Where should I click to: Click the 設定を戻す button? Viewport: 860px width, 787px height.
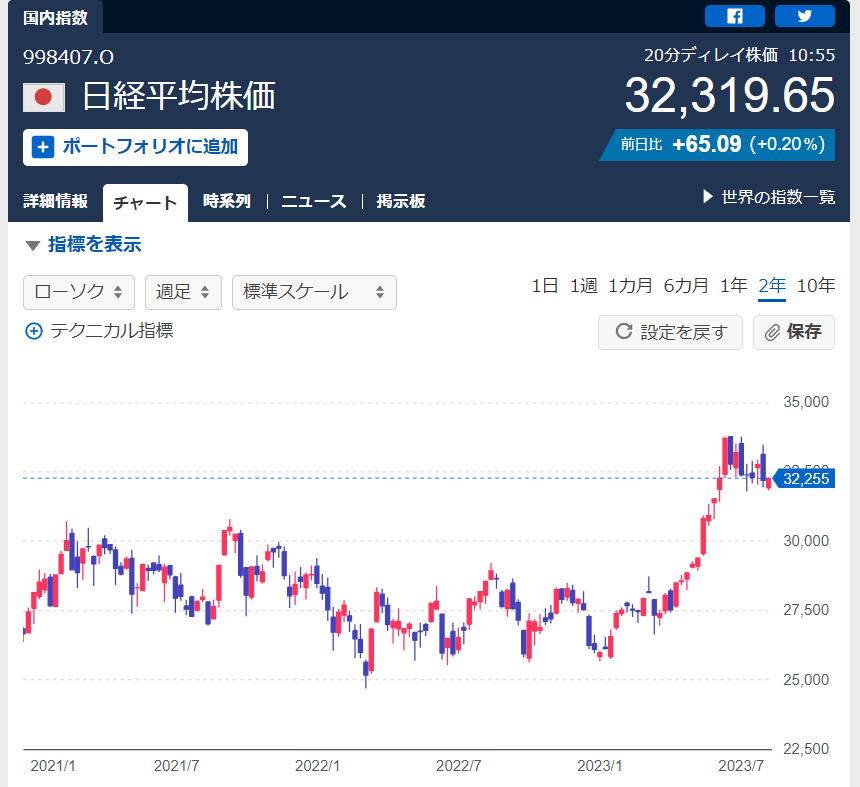tap(670, 332)
